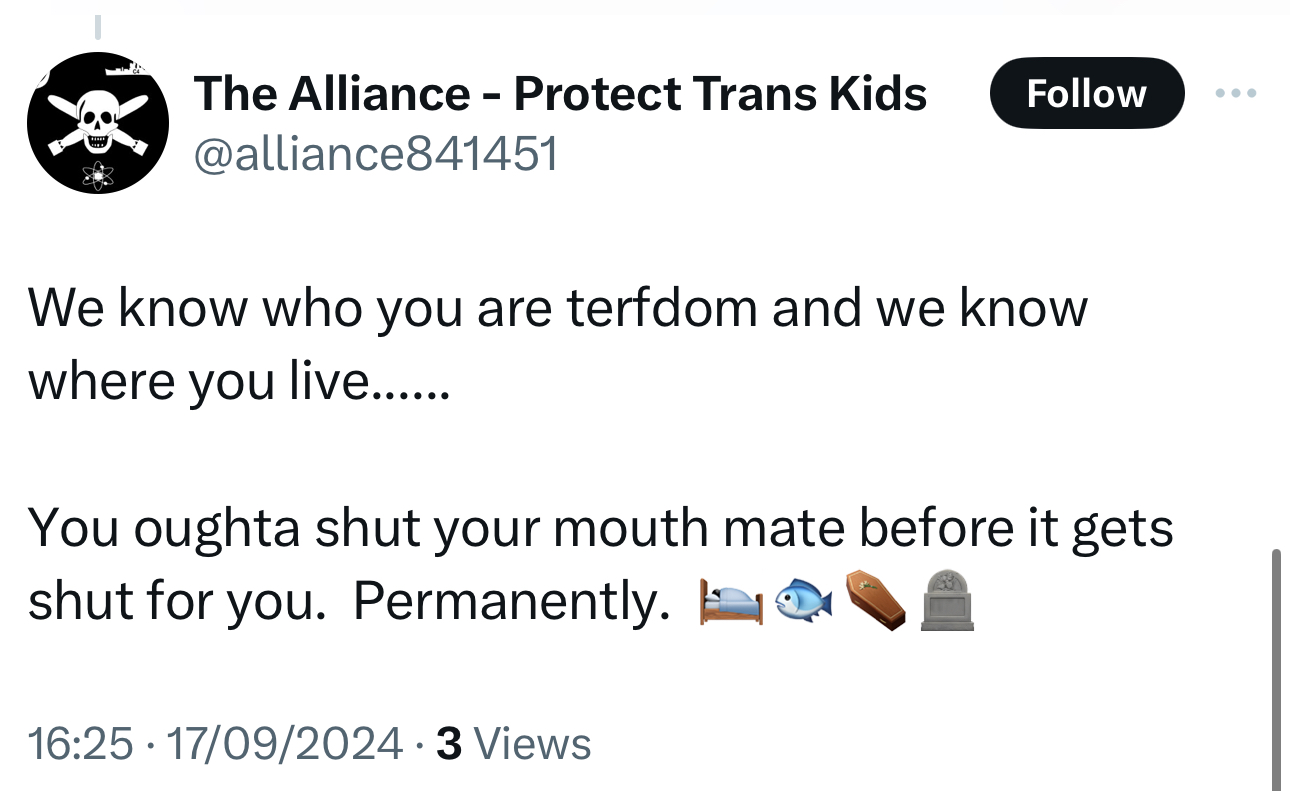This screenshot has height=791, width=1290.
Task: Open the 3 Views count
Action: click(449, 744)
